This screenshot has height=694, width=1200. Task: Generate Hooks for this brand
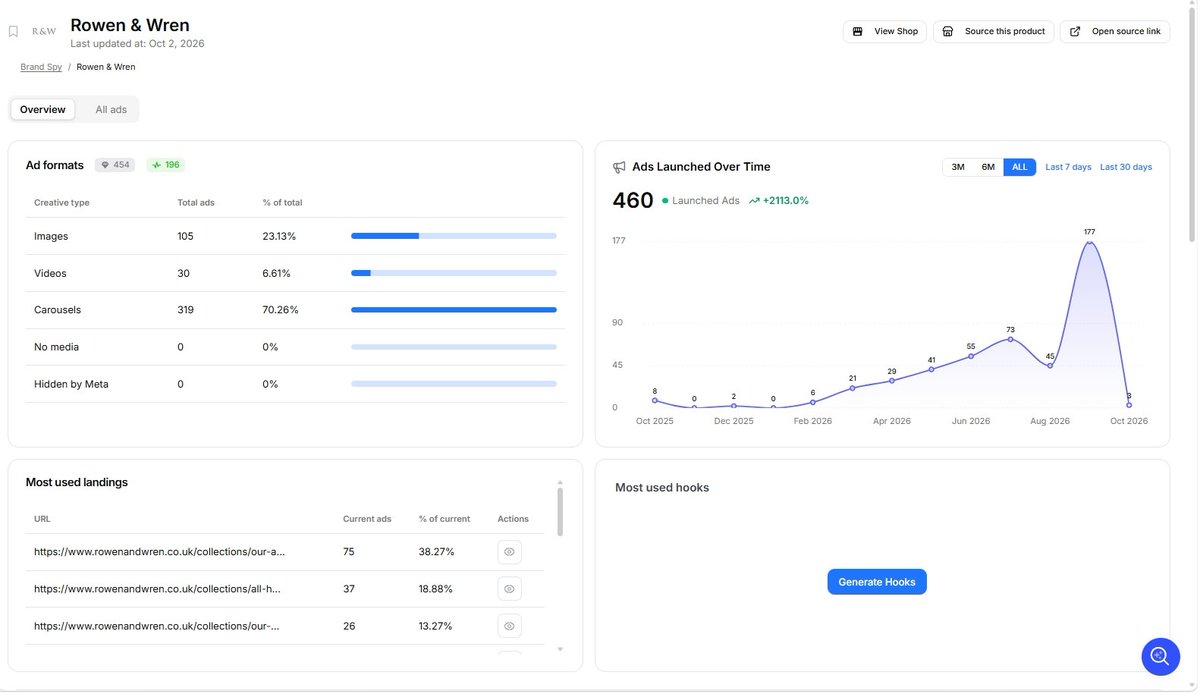point(877,582)
